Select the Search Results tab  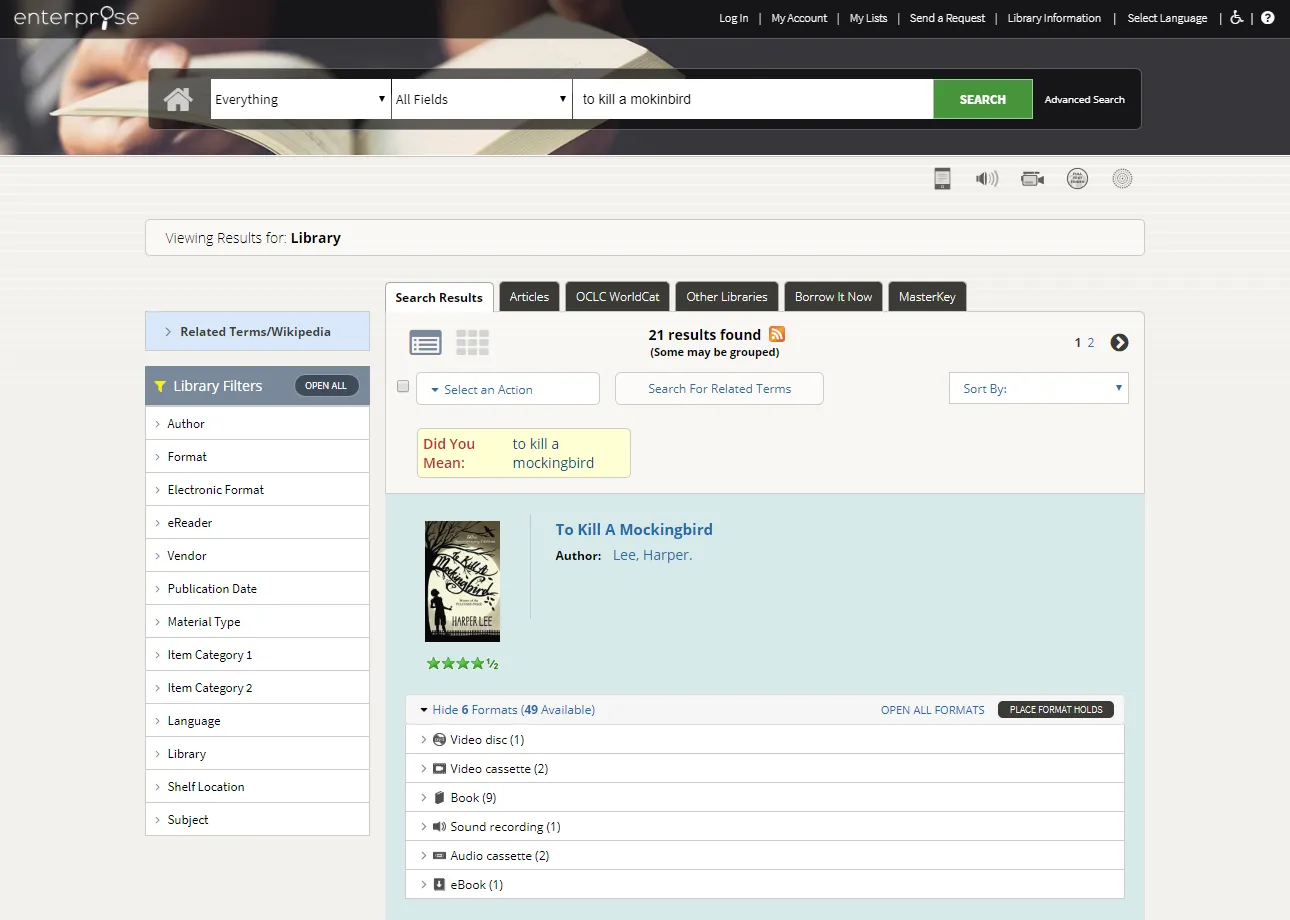coord(439,297)
